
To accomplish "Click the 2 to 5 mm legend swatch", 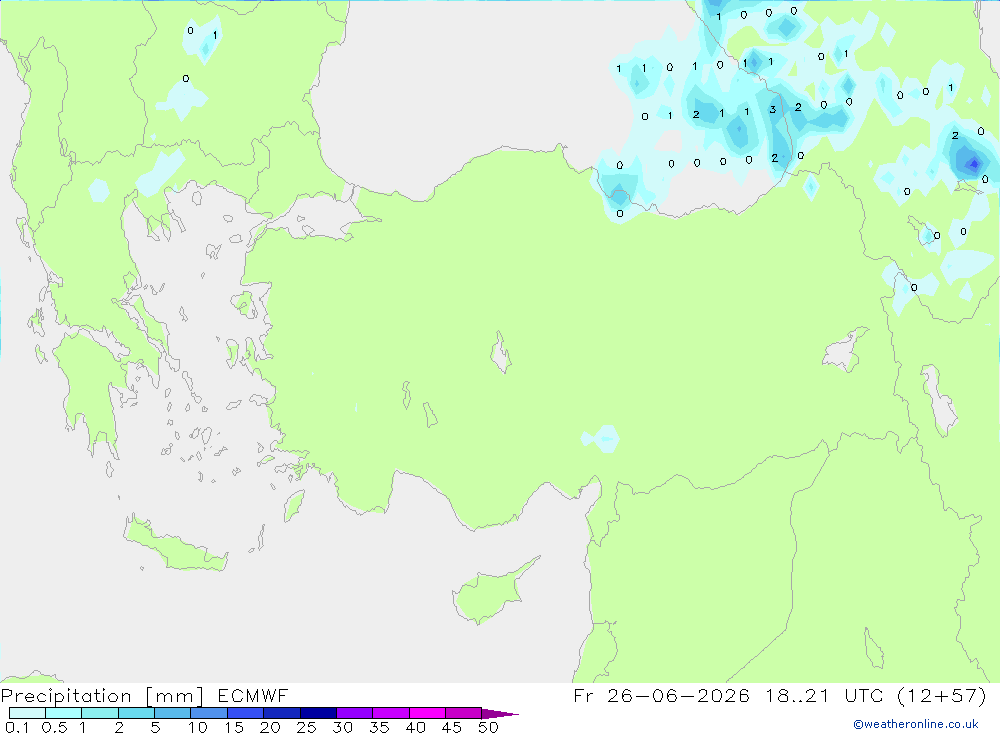I will point(136,713).
